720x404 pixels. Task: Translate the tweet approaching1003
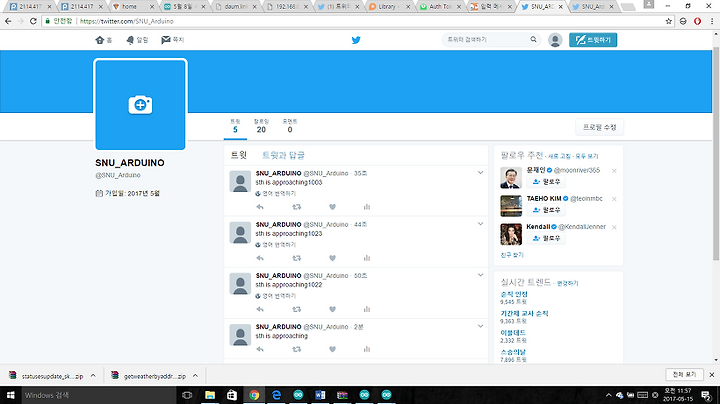(276, 194)
